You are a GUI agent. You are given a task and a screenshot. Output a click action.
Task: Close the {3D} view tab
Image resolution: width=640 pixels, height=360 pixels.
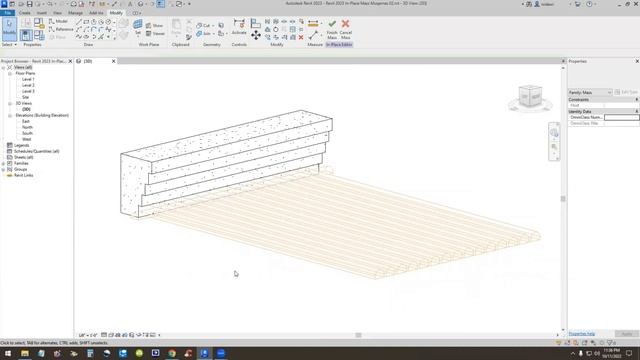[x=113, y=61]
